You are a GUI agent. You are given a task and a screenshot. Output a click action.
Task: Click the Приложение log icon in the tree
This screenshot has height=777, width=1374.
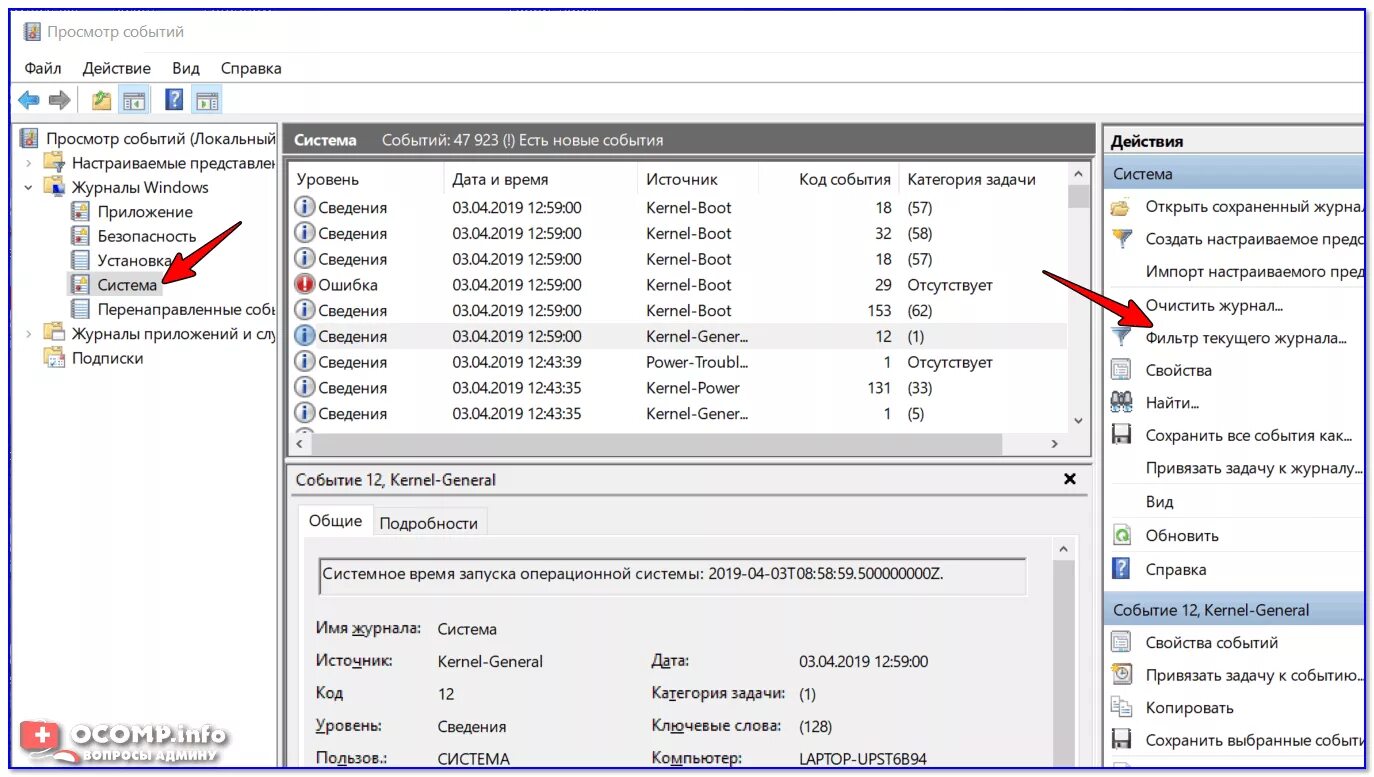80,212
